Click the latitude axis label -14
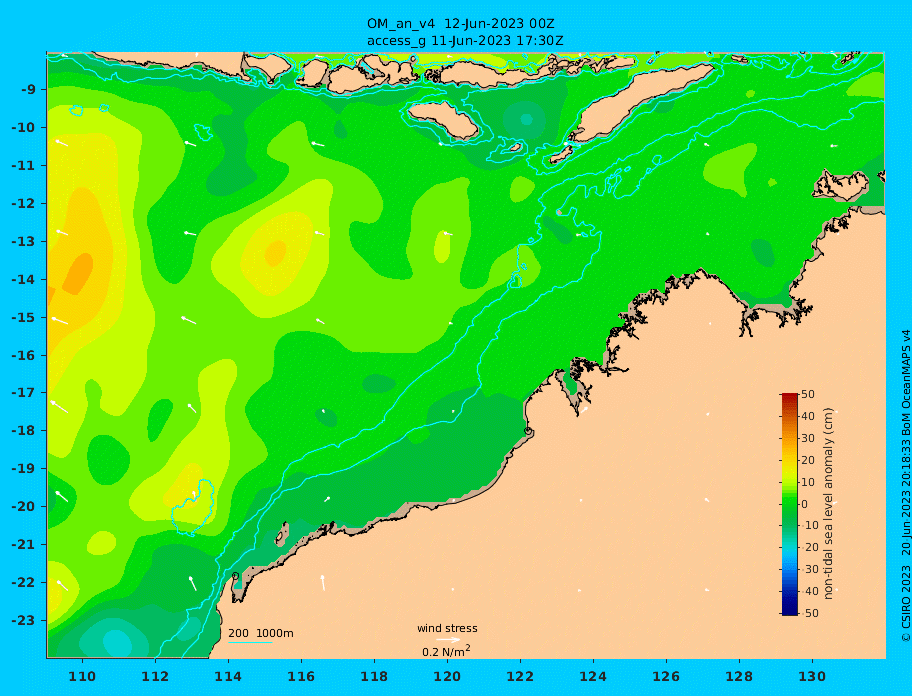This screenshot has width=912, height=696. click(23, 280)
